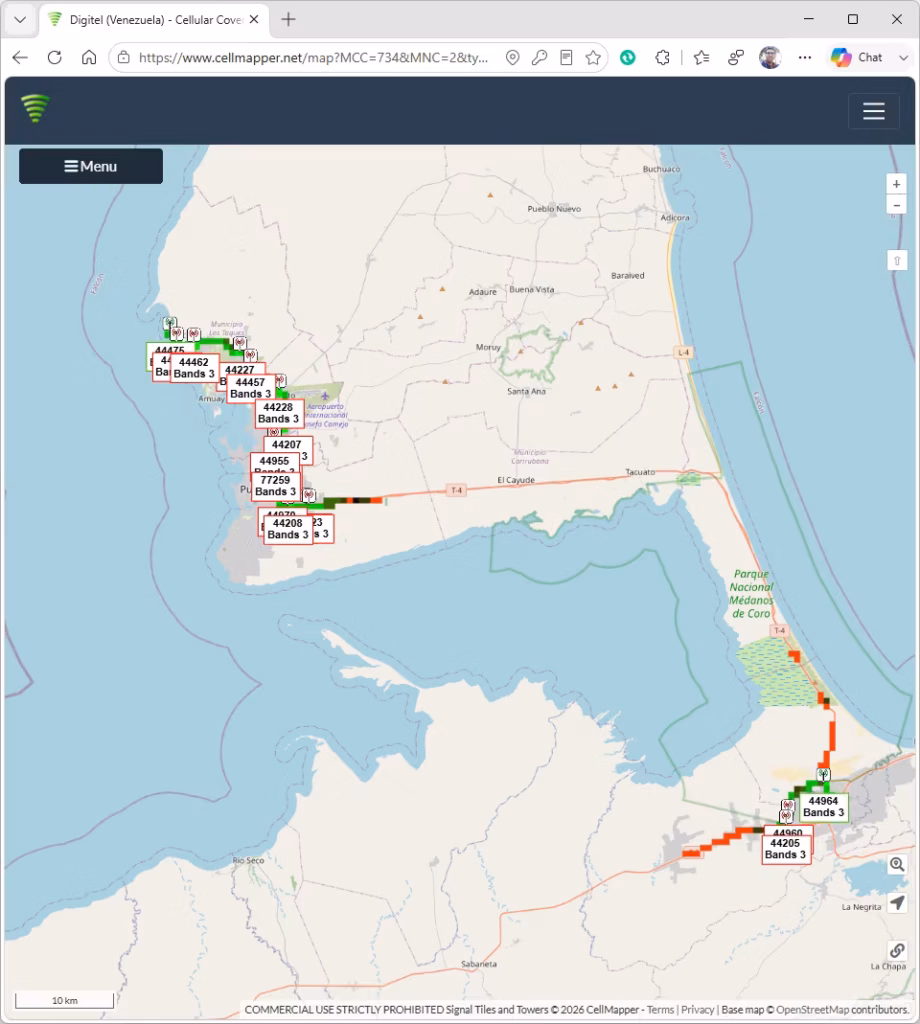Click the L-4 road shield on east coast
920x1024 pixels.
click(683, 353)
